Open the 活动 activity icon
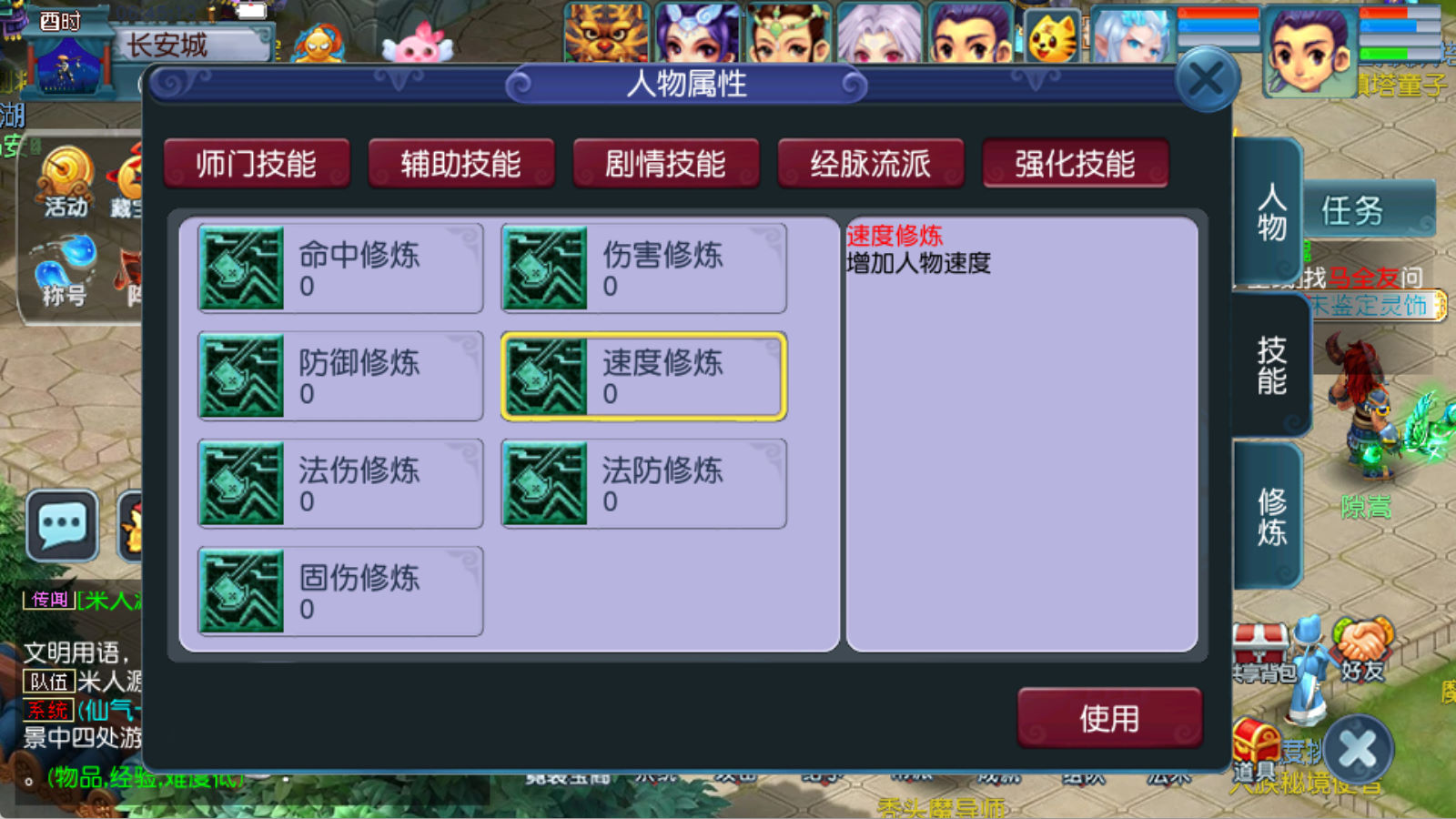 click(x=66, y=182)
